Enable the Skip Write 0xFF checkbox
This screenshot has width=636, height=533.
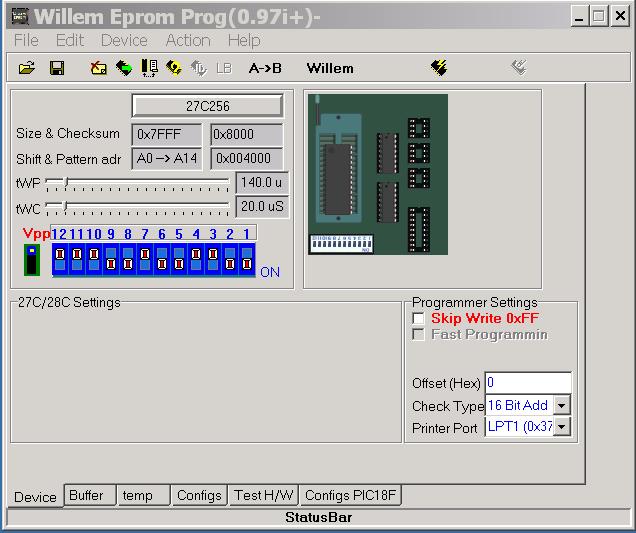[x=419, y=318]
